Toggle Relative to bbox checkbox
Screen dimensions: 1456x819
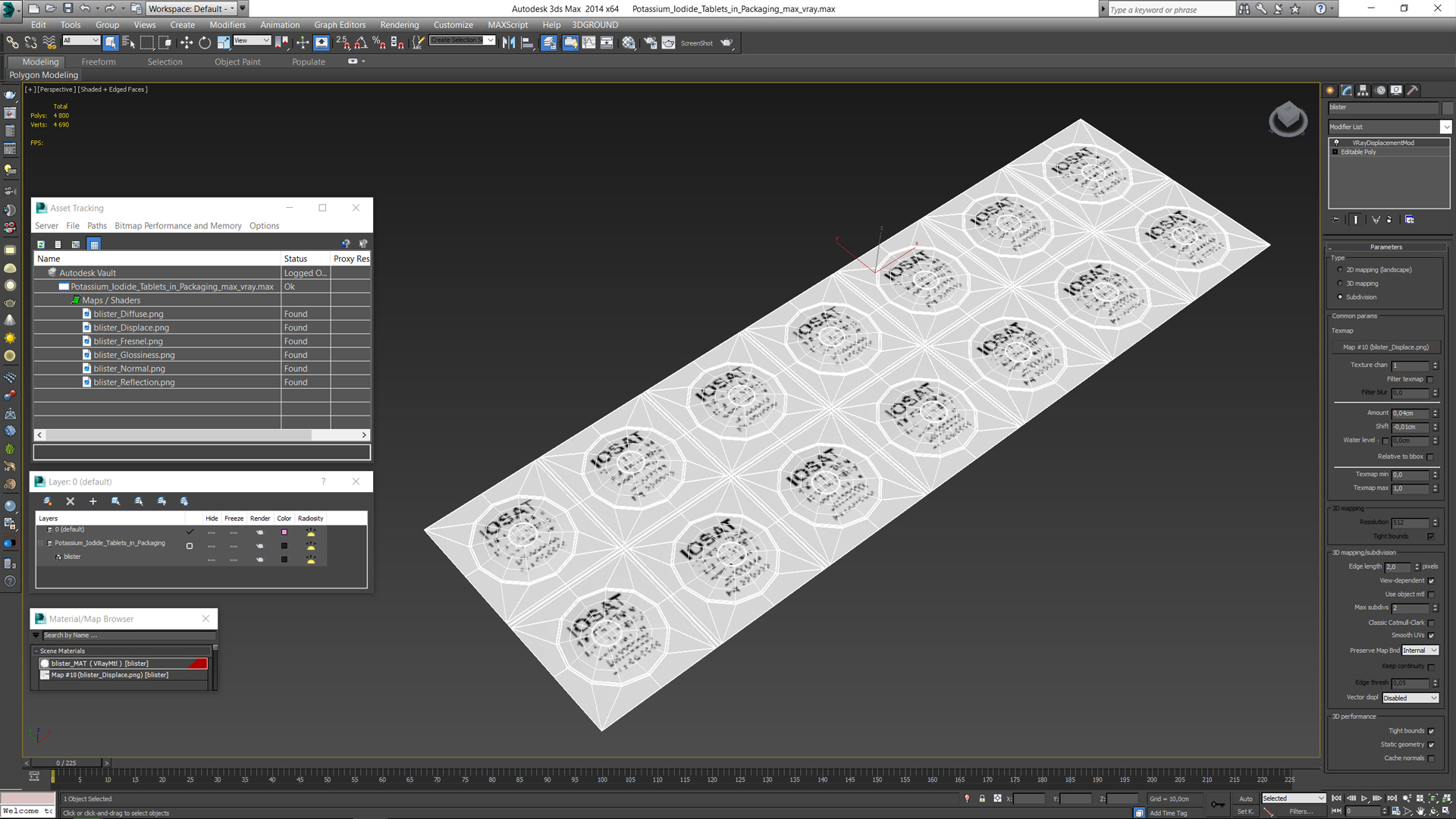(x=1430, y=457)
